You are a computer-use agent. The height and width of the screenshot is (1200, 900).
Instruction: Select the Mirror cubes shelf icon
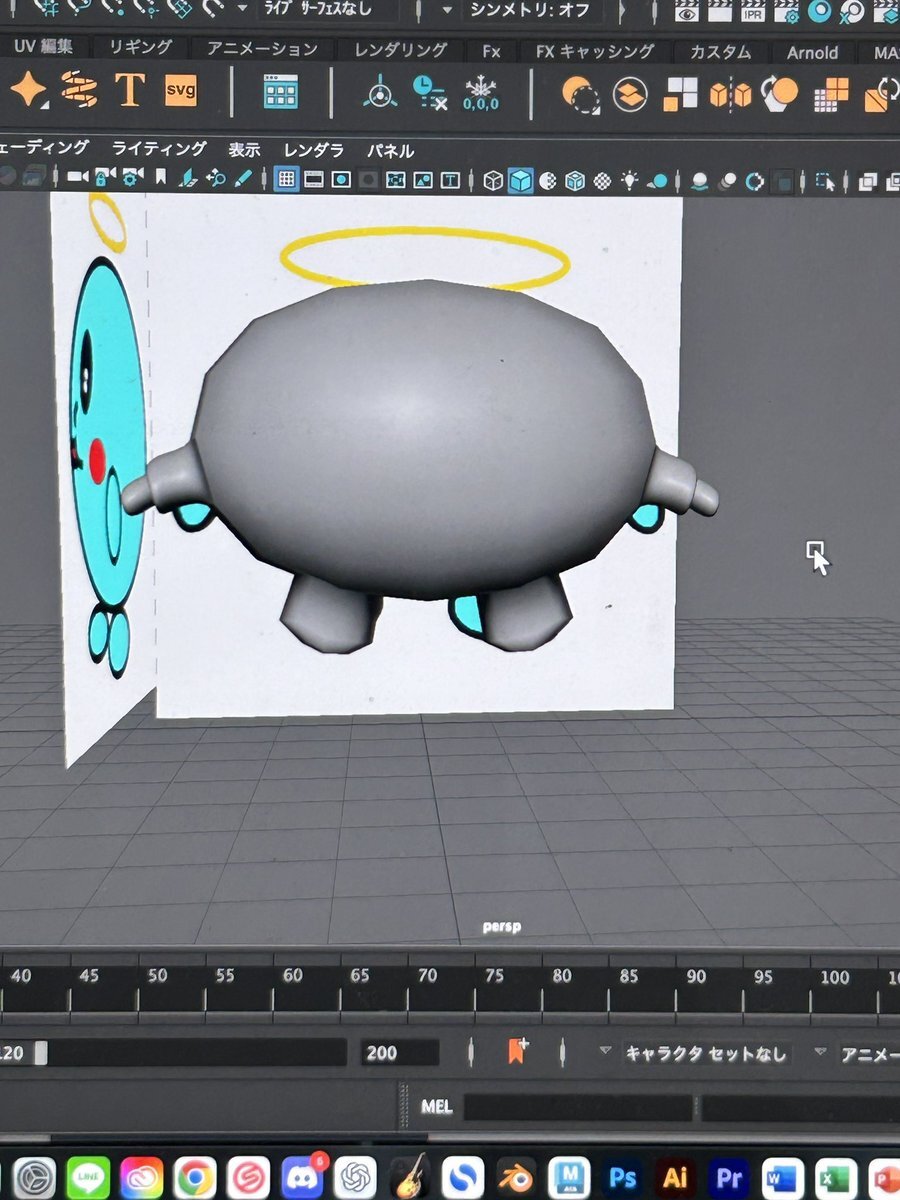[x=730, y=95]
